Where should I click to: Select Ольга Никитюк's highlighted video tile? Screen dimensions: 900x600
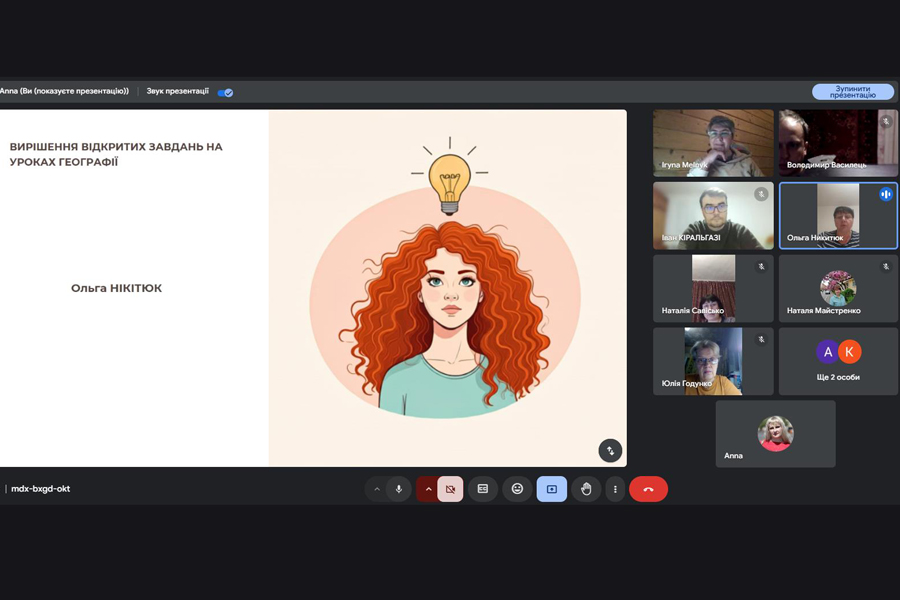click(838, 215)
